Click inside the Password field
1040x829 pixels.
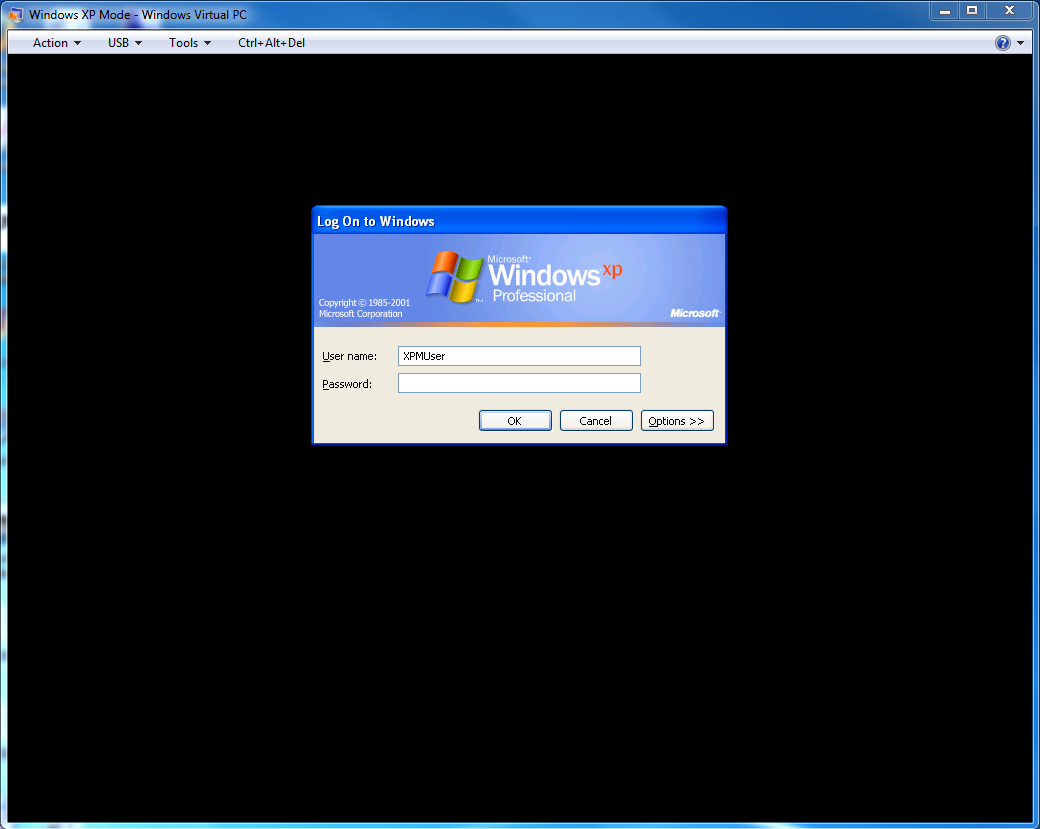[x=519, y=383]
